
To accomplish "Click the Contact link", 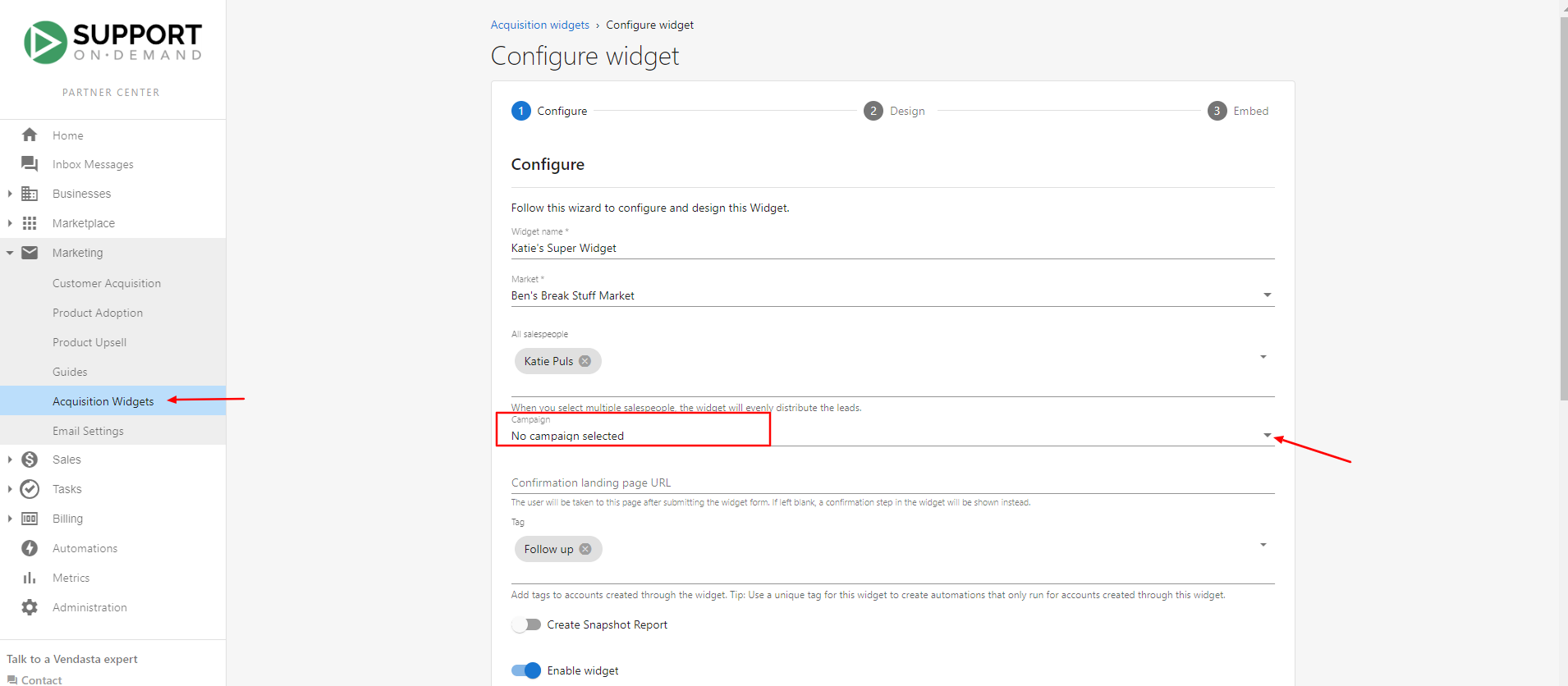I will (42, 680).
